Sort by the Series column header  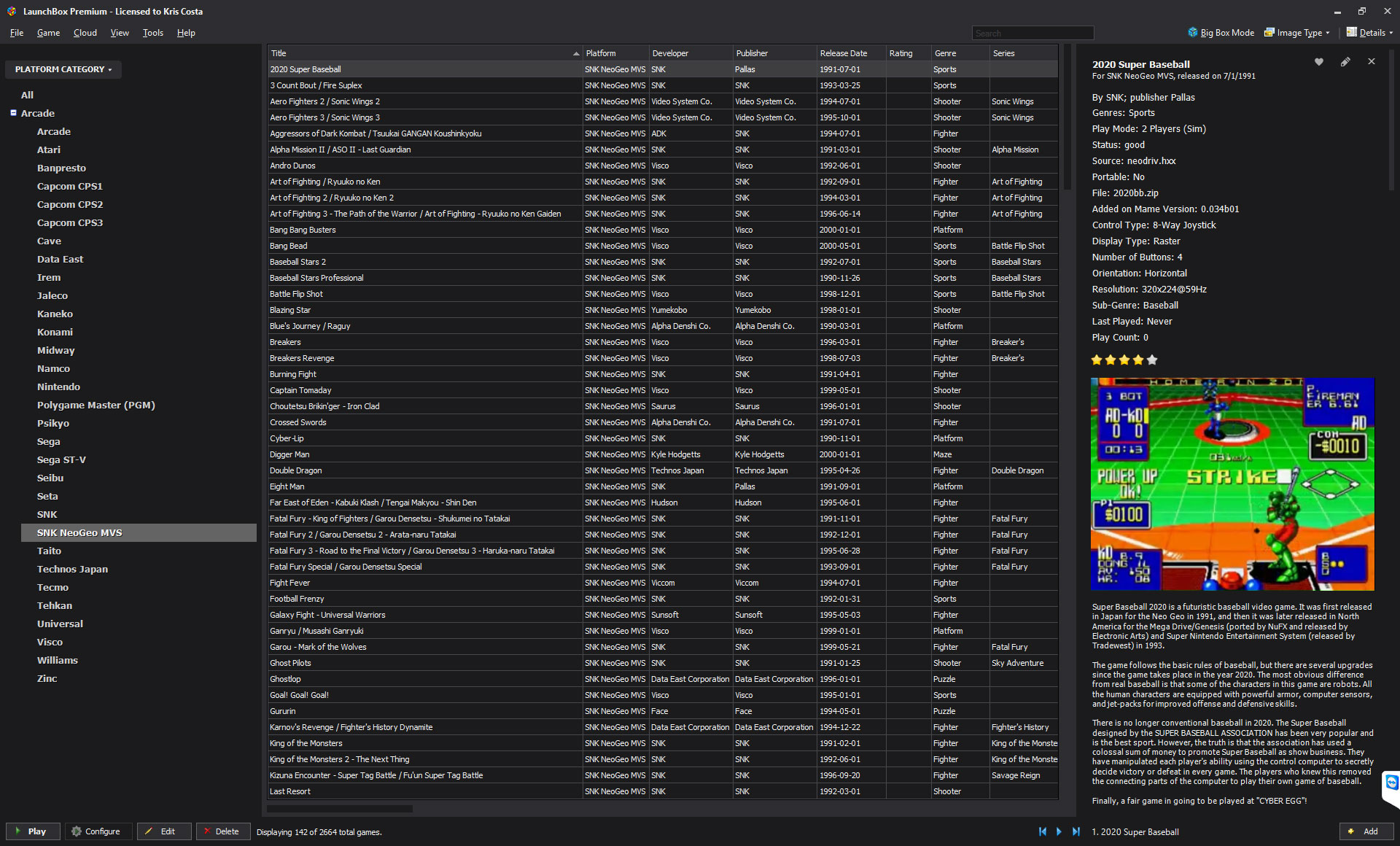click(1024, 53)
